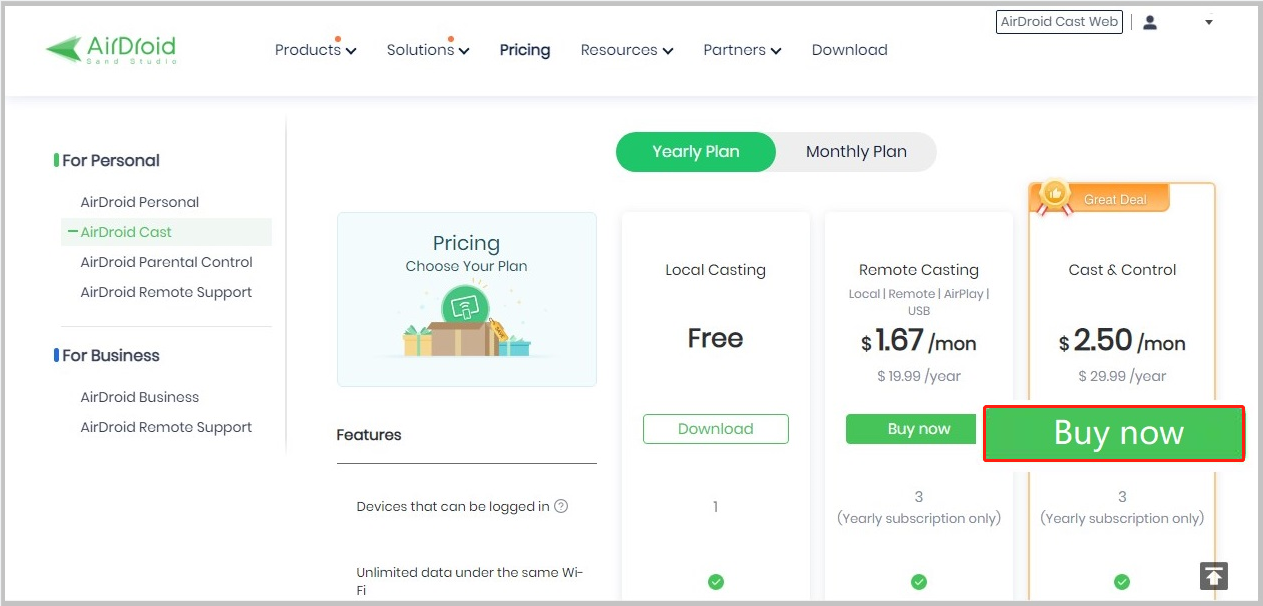This screenshot has height=606, width=1263.
Task: Switch to the Monthly Plan
Action: [x=856, y=152]
